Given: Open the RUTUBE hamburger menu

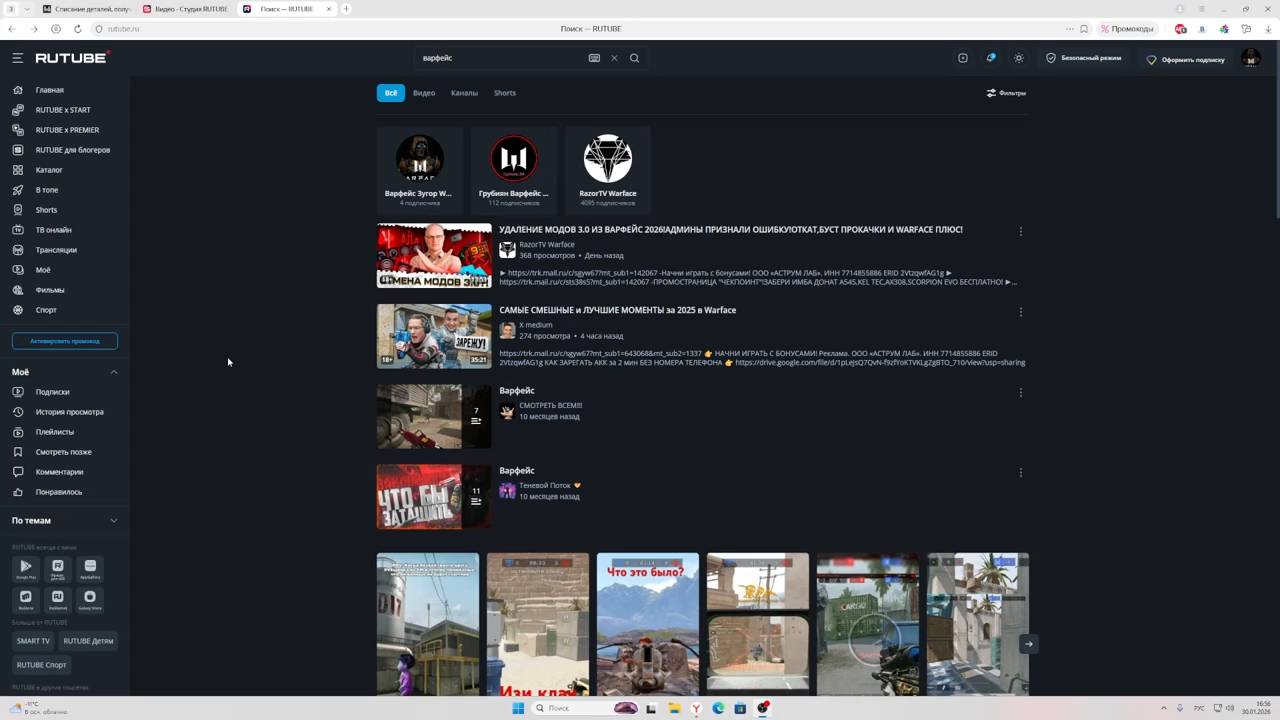Looking at the screenshot, I should click(17, 58).
